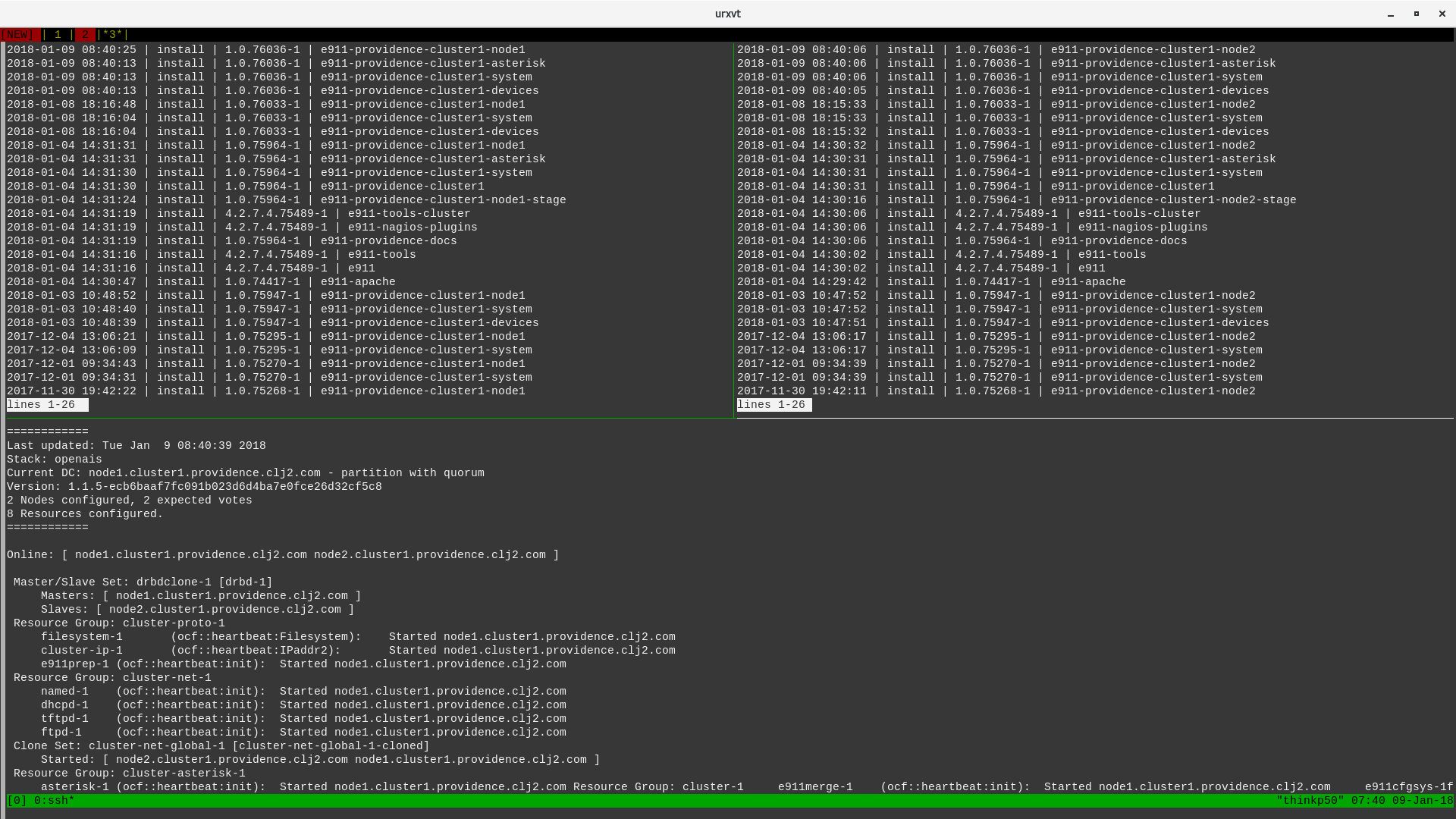Click the Version 1.1.5 hash line
Screen dimensions: 1456x819
coord(194,487)
